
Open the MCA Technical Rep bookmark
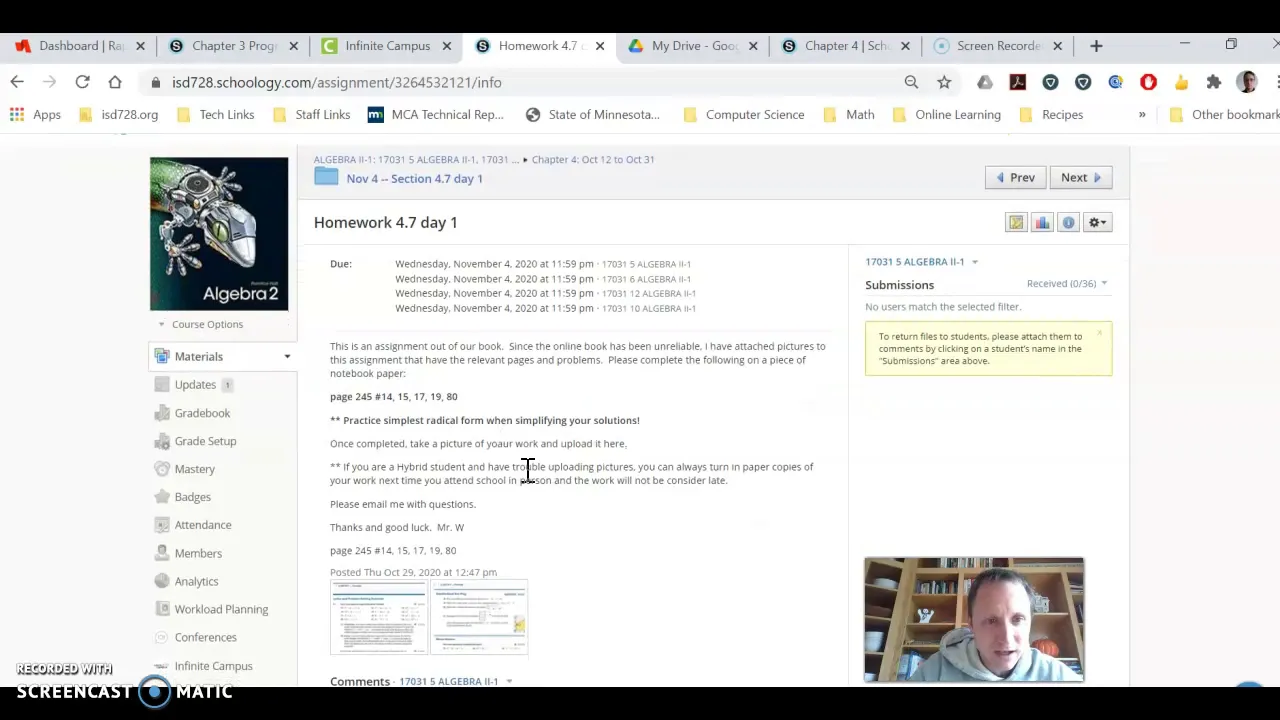436,114
